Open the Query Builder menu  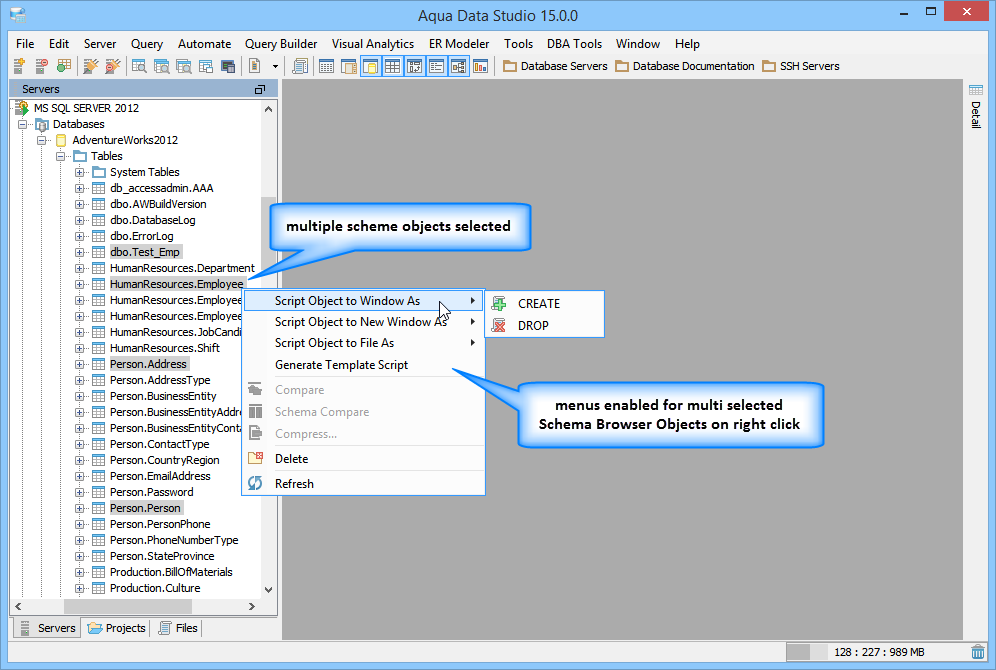[281, 44]
